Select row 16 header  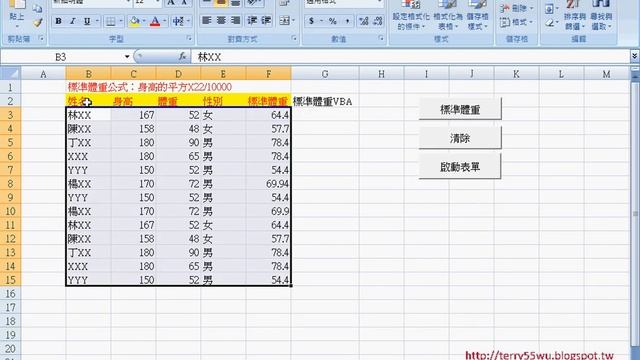(11, 293)
